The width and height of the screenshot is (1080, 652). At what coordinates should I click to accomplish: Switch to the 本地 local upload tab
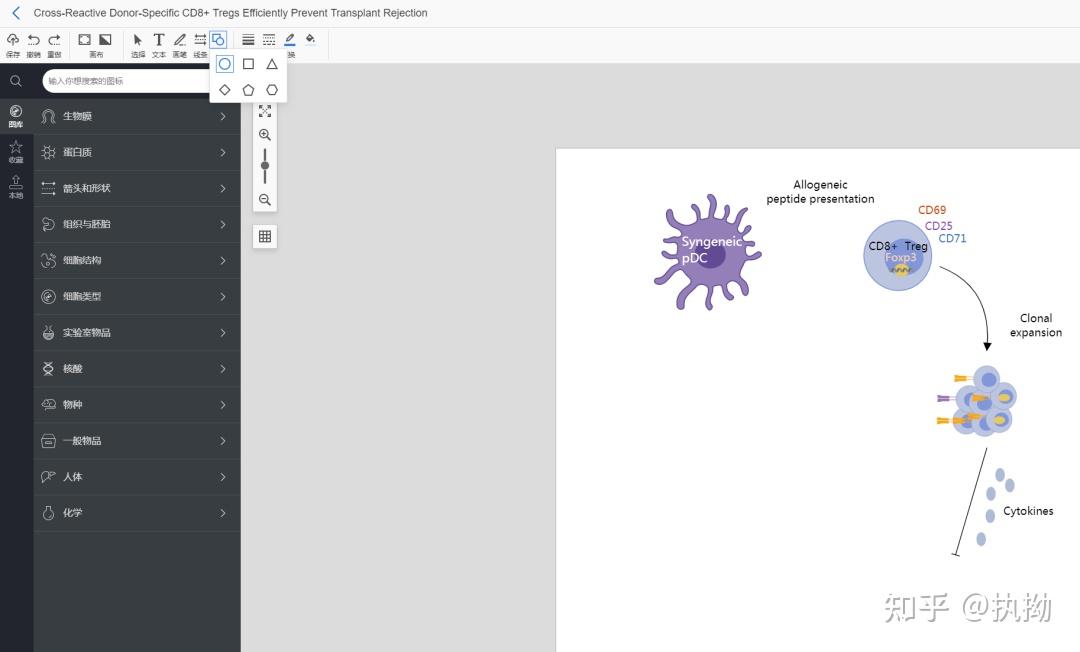(16, 187)
